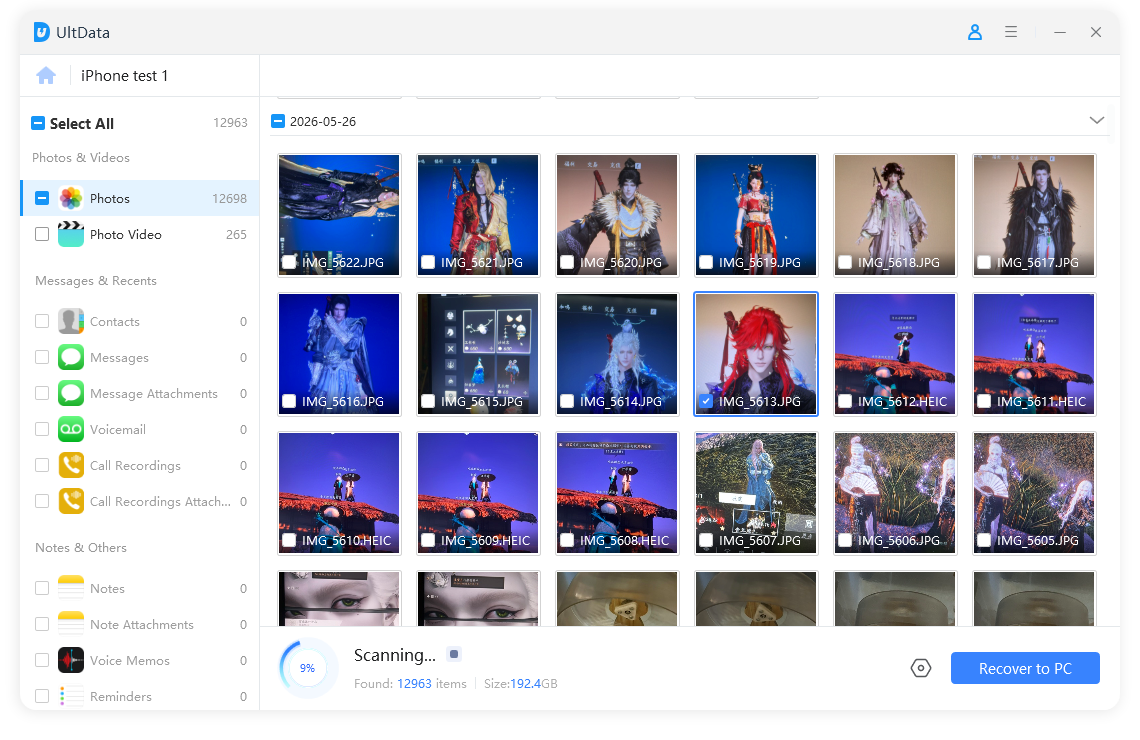The height and width of the screenshot is (740, 1140).
Task: Check the Contacts checkbox
Action: (42, 321)
